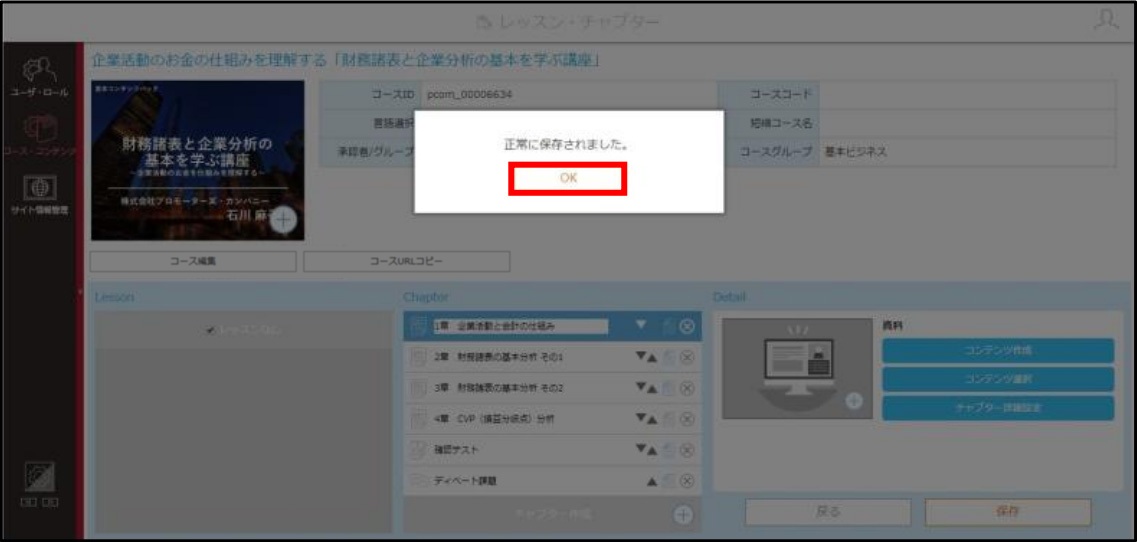Click the type icon of chapter 1章
Viewport: 1137px width, 542px height.
click(418, 327)
